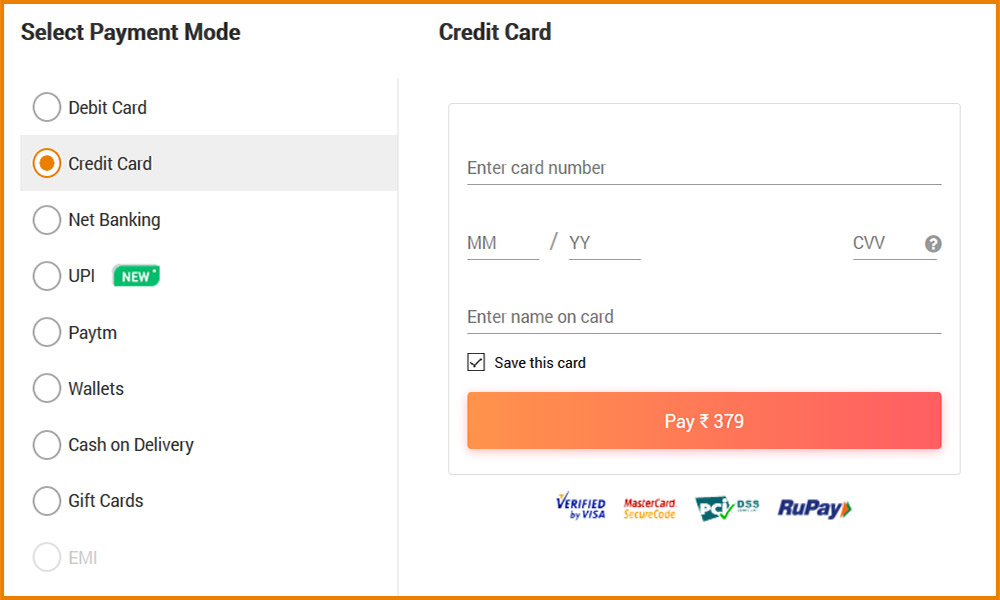
Task: Focus the Enter name on card field
Action: click(x=704, y=317)
